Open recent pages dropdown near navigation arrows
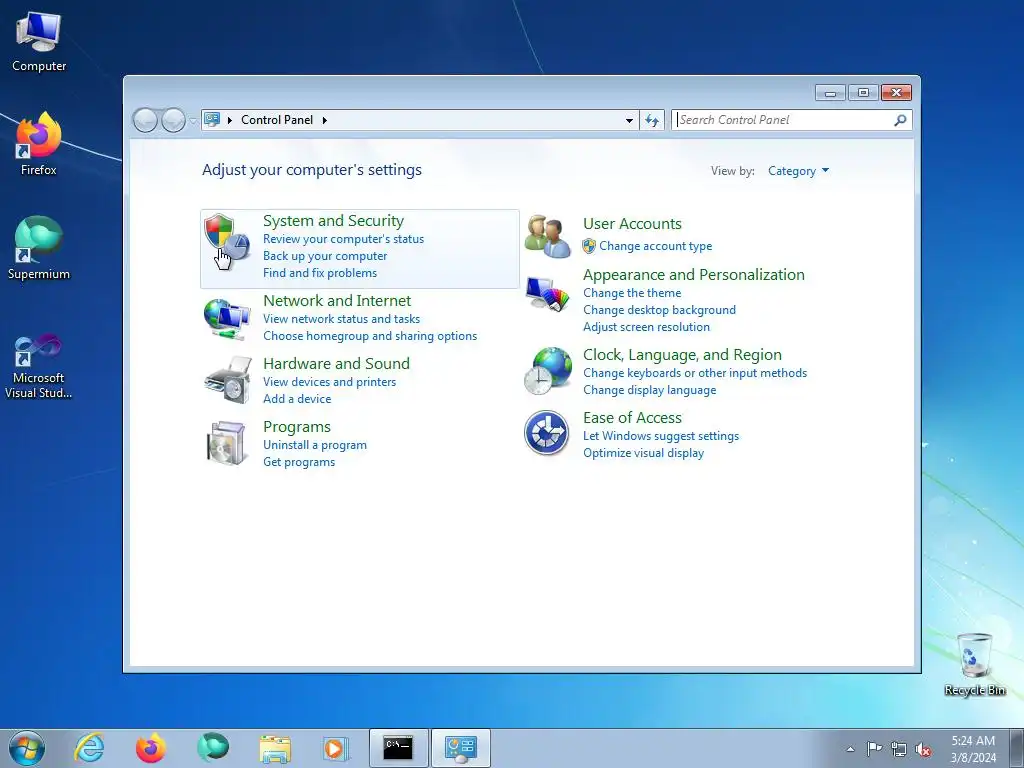Viewport: 1024px width, 768px height. tap(193, 121)
